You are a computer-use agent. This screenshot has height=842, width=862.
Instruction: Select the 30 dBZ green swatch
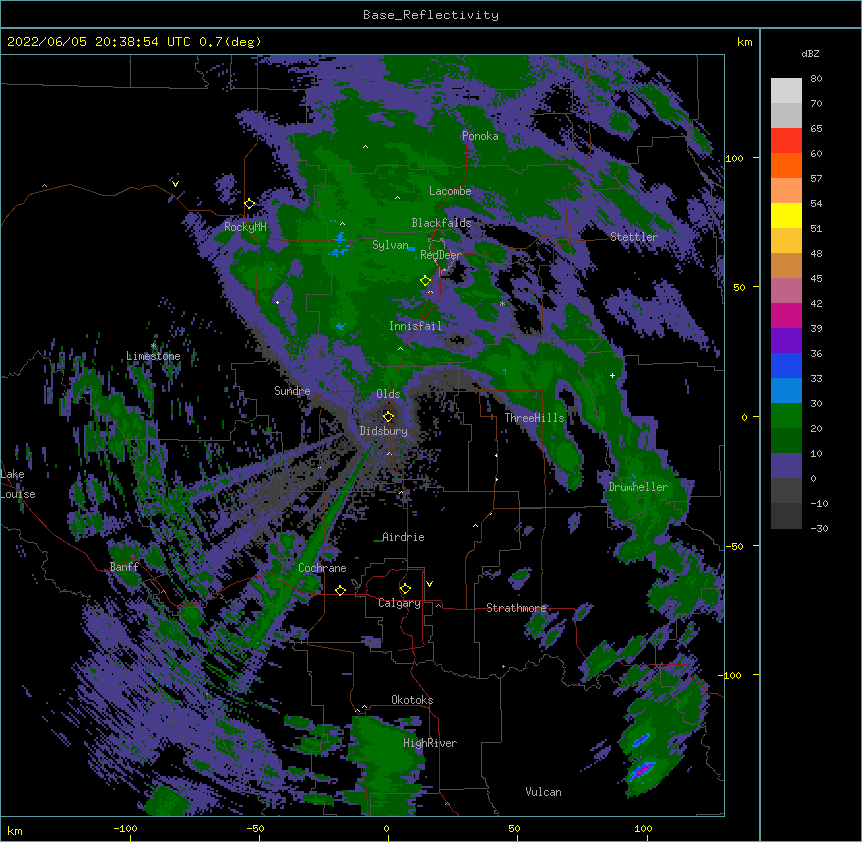click(786, 416)
